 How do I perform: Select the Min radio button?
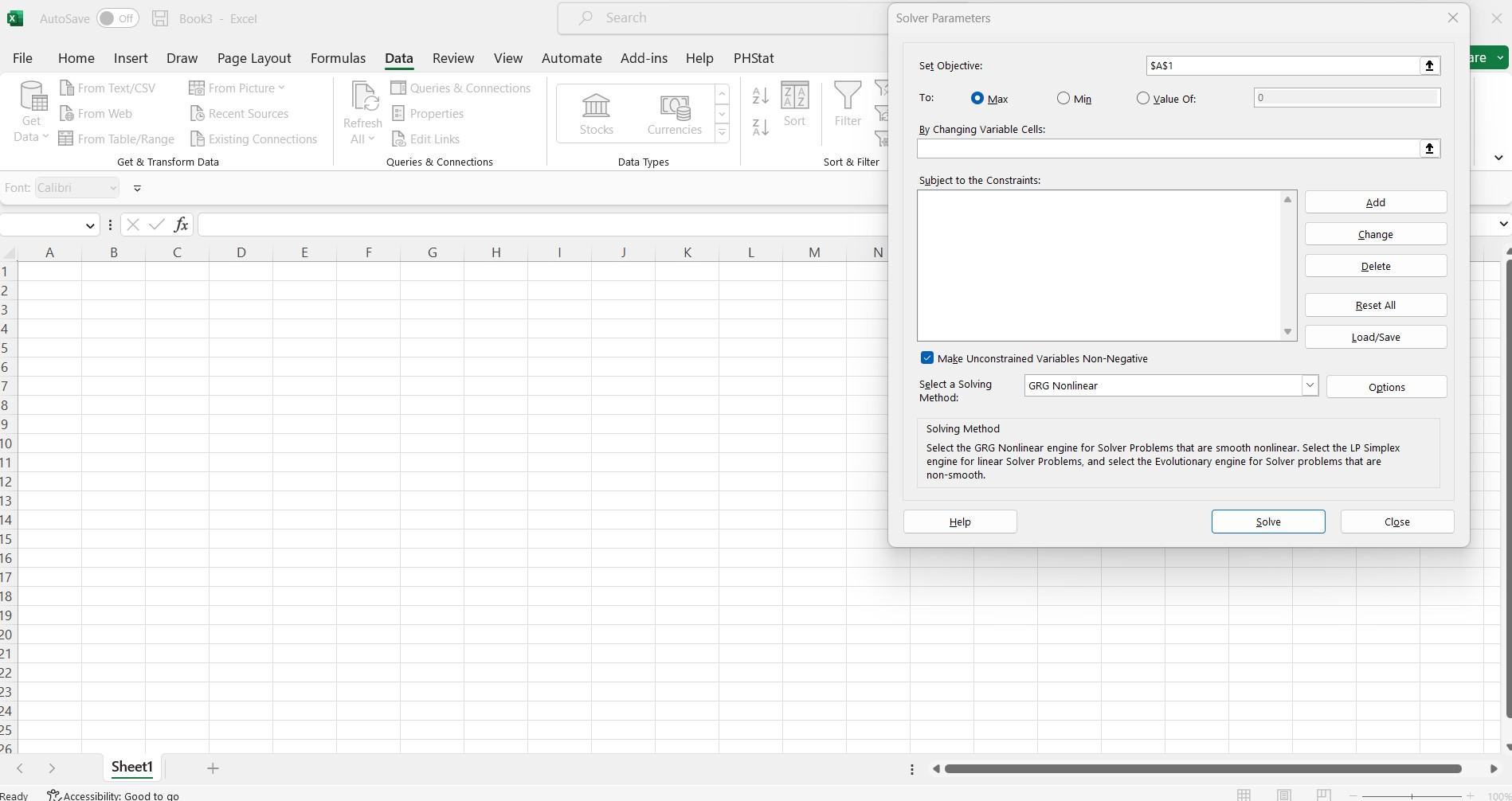tap(1063, 98)
